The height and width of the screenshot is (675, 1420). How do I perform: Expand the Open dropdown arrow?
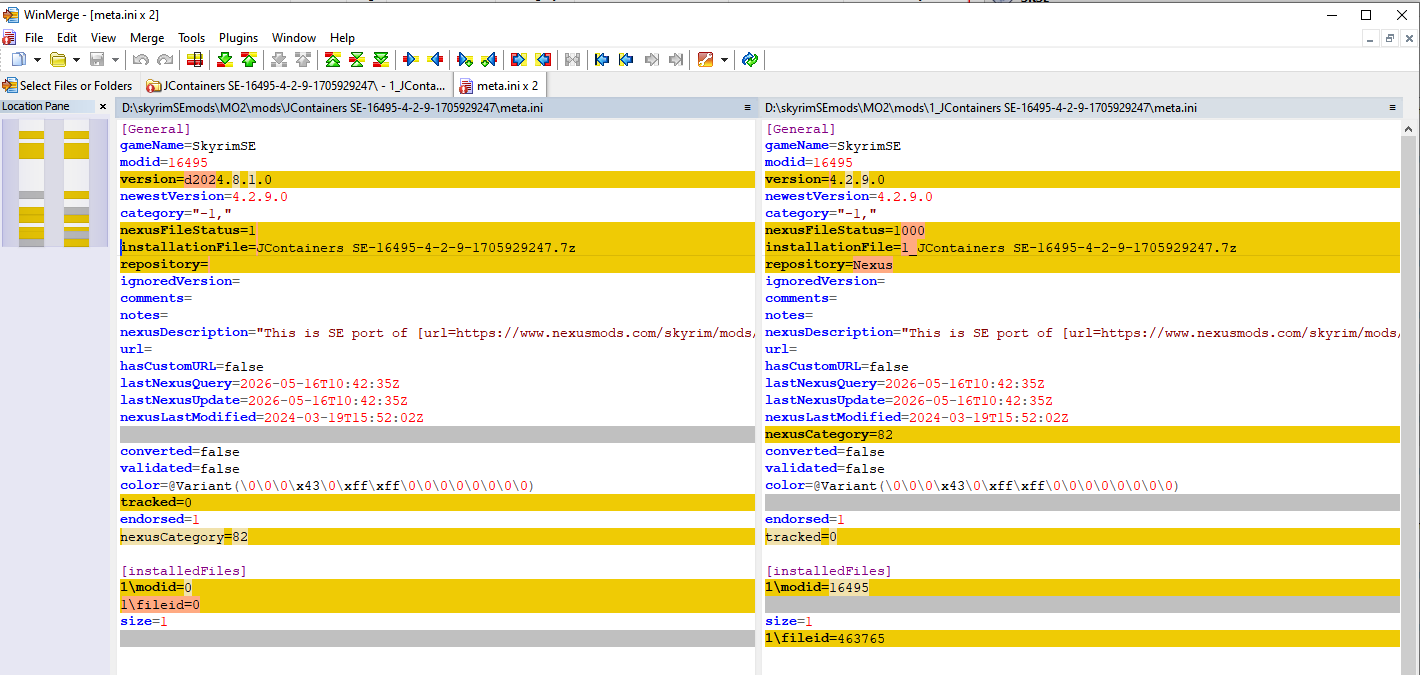76,60
